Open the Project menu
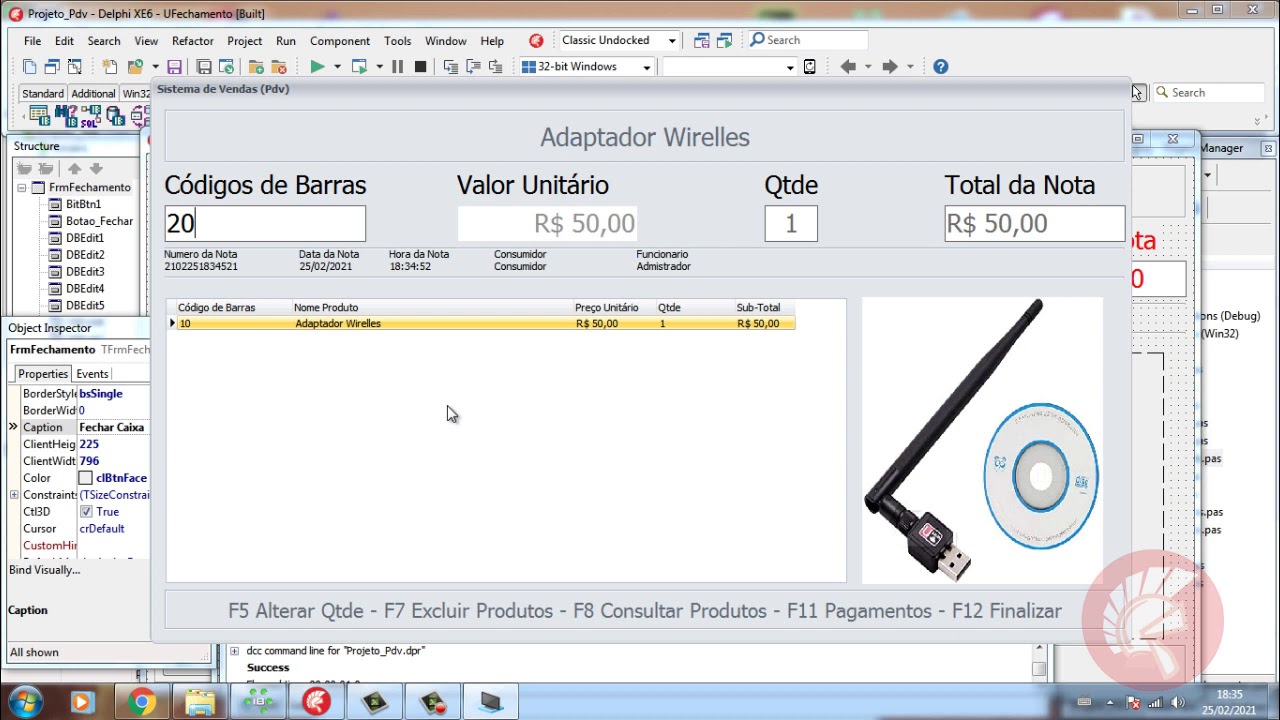Viewport: 1280px width, 720px height. (x=244, y=41)
